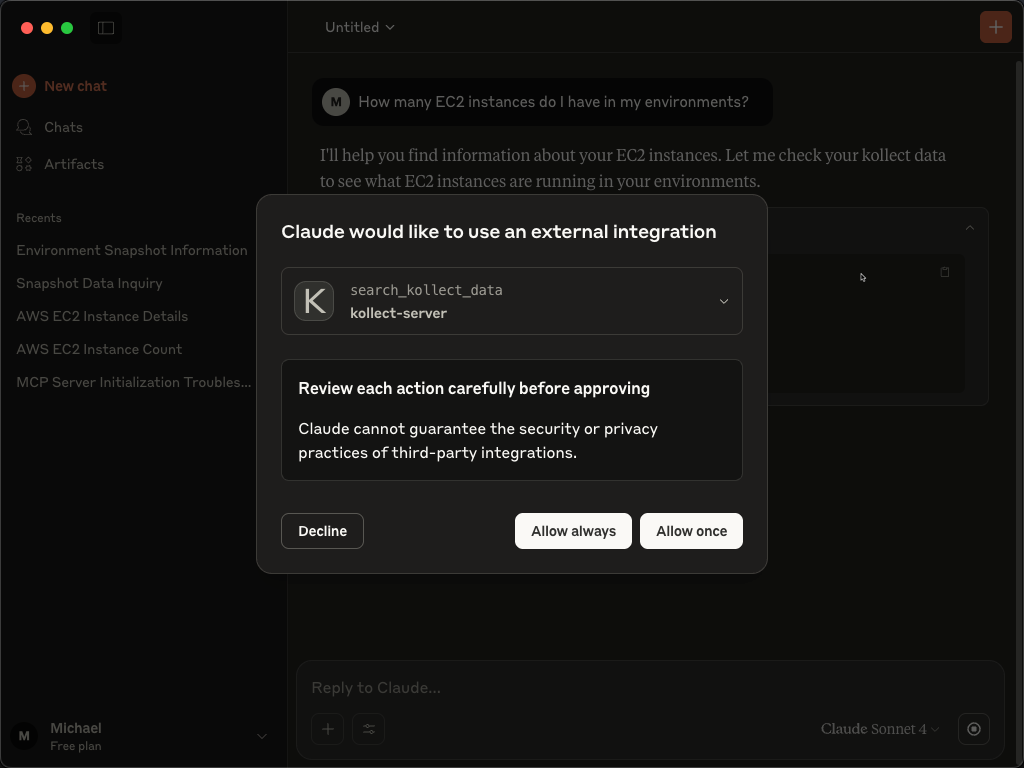1024x768 pixels.
Task: Click the kollect-server K icon
Action: [314, 301]
